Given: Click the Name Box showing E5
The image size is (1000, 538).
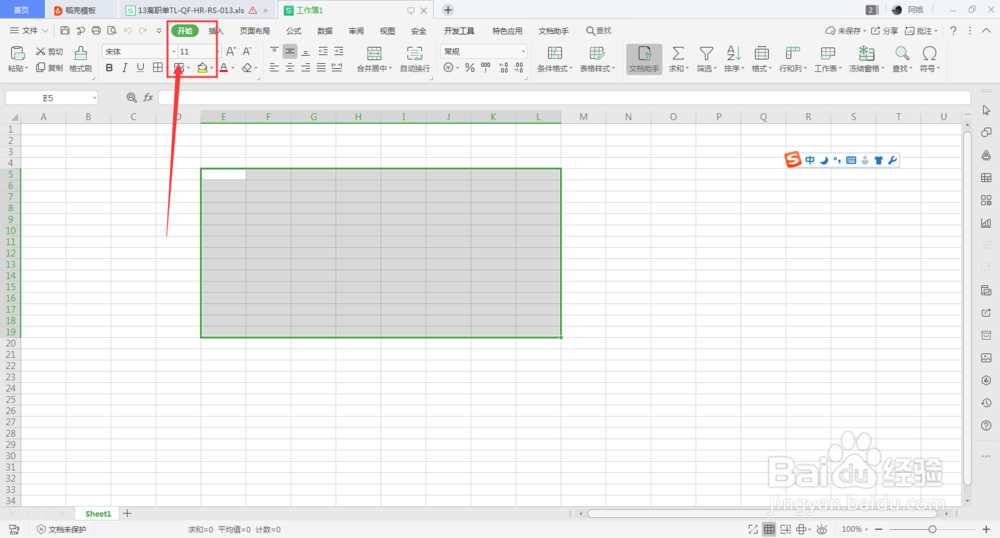Looking at the screenshot, I should [x=51, y=98].
